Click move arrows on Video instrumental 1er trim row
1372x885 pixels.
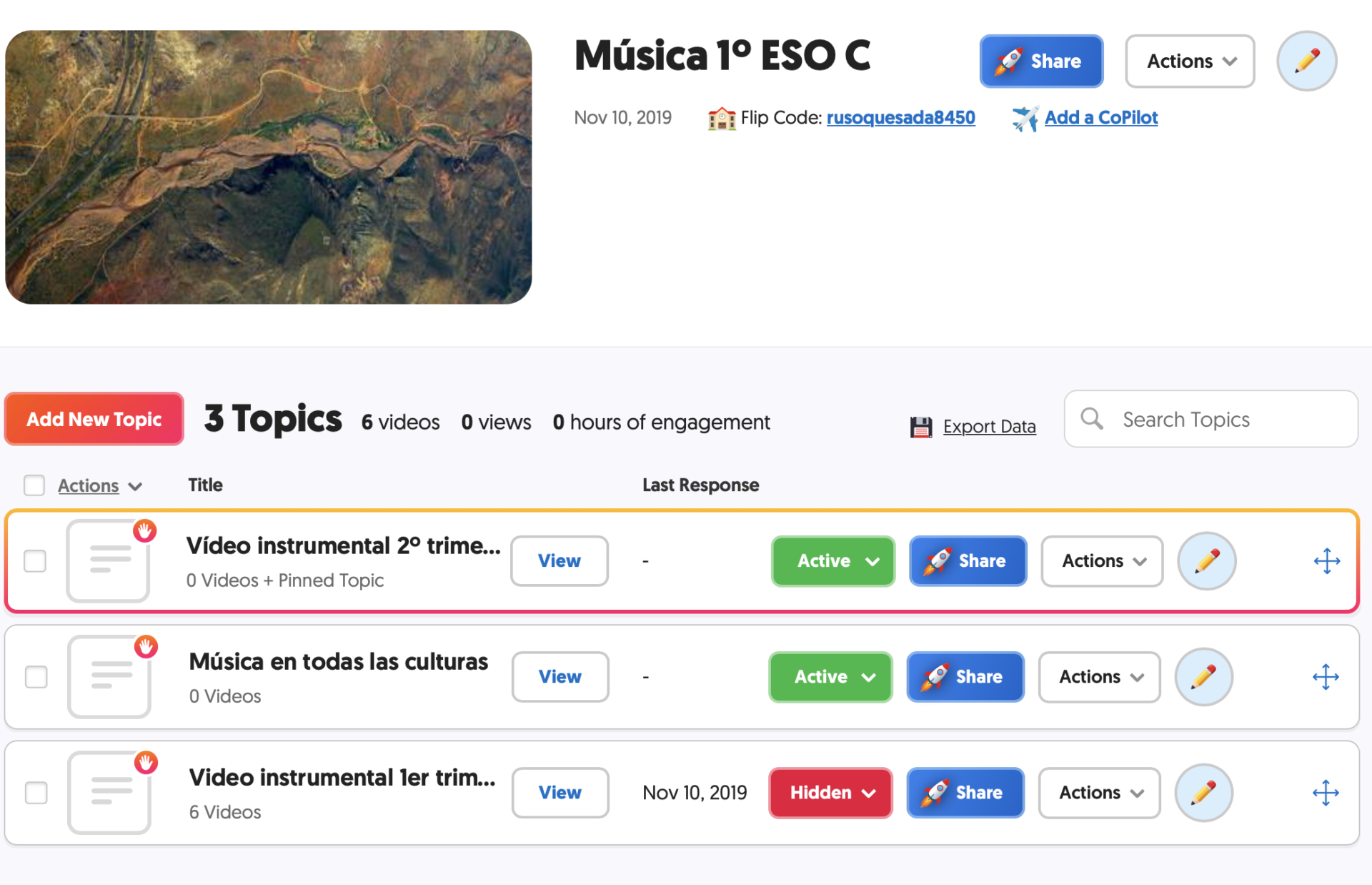[1326, 792]
